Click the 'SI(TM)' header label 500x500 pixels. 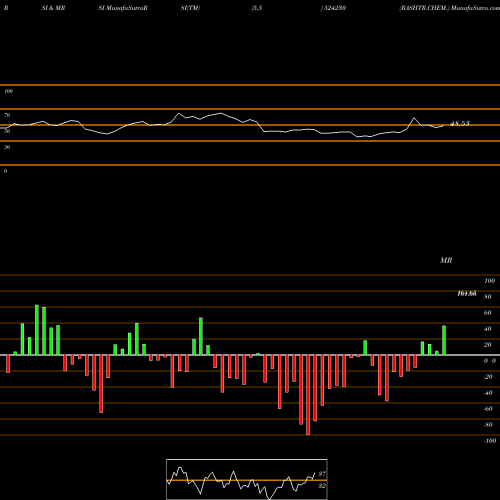tap(190, 8)
